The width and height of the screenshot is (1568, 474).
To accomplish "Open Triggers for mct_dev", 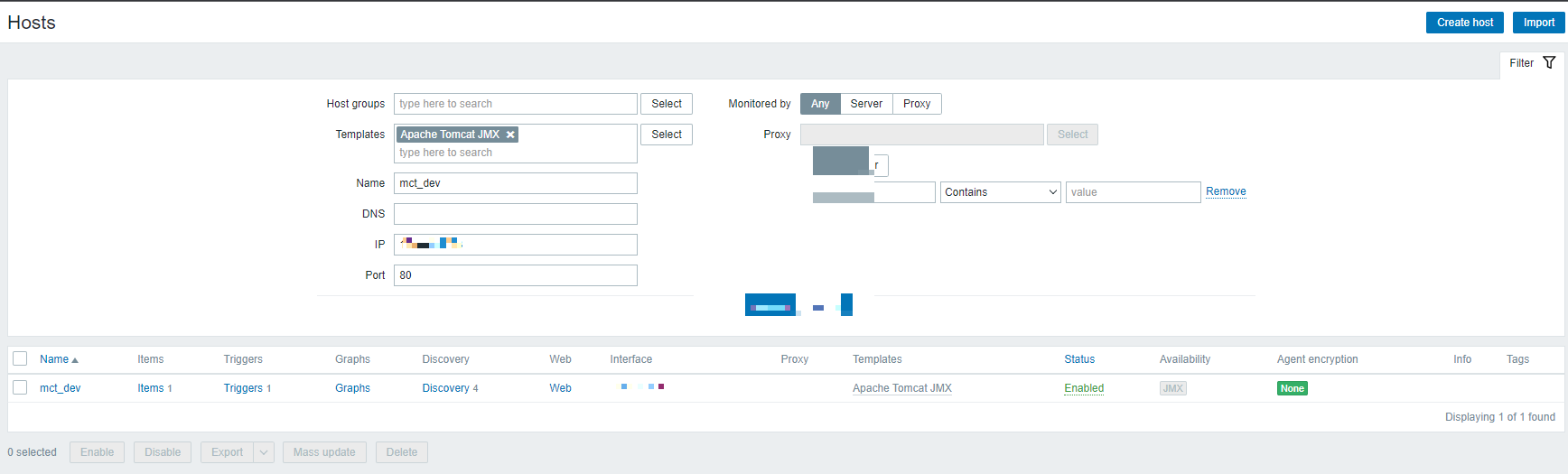I will [243, 388].
